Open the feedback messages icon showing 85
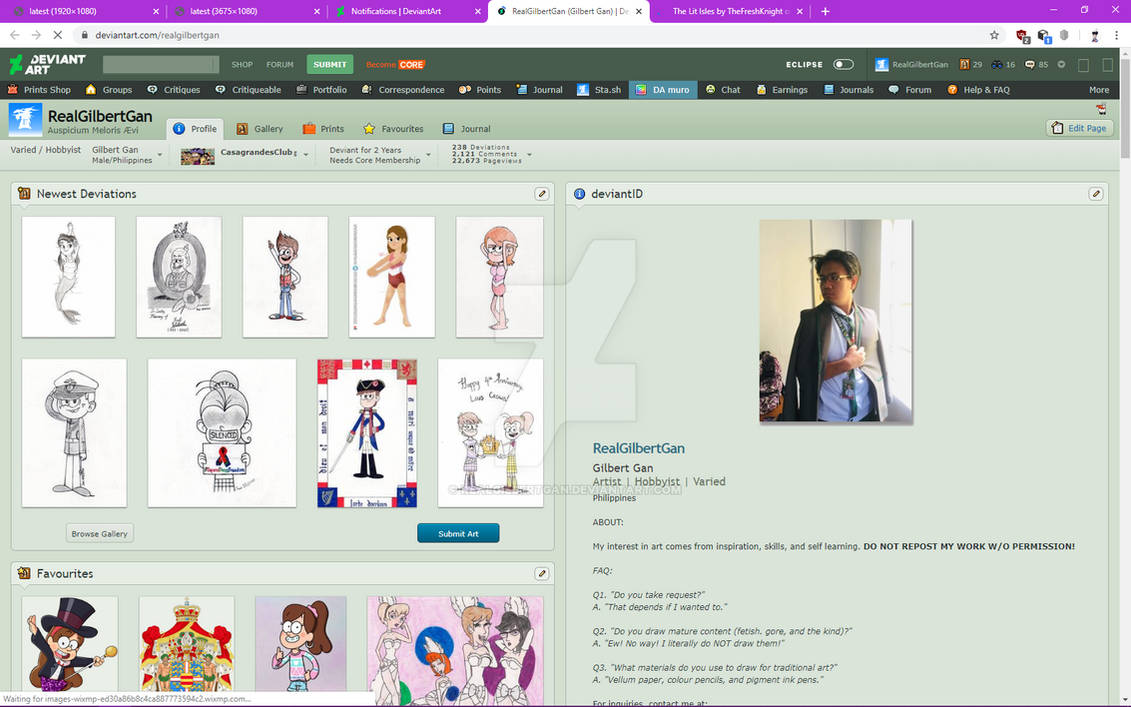The height and width of the screenshot is (707, 1131). [1037, 64]
